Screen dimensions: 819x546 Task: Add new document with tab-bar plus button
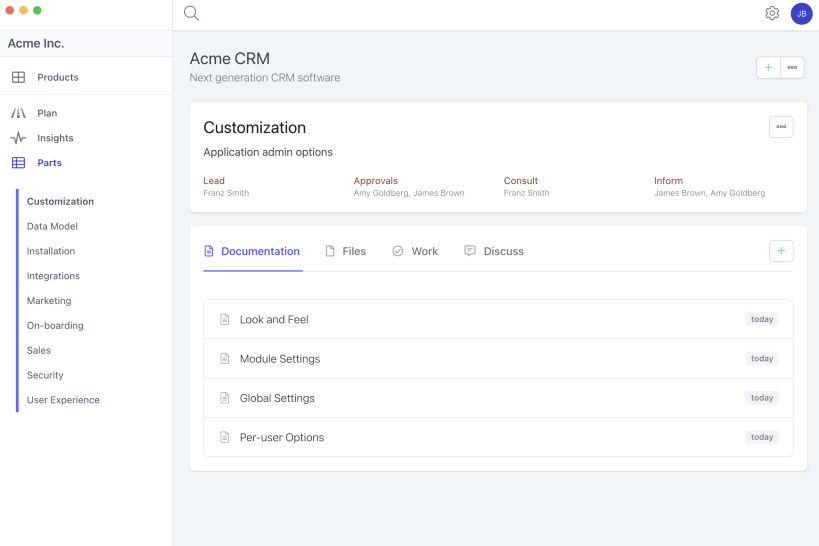(x=781, y=251)
